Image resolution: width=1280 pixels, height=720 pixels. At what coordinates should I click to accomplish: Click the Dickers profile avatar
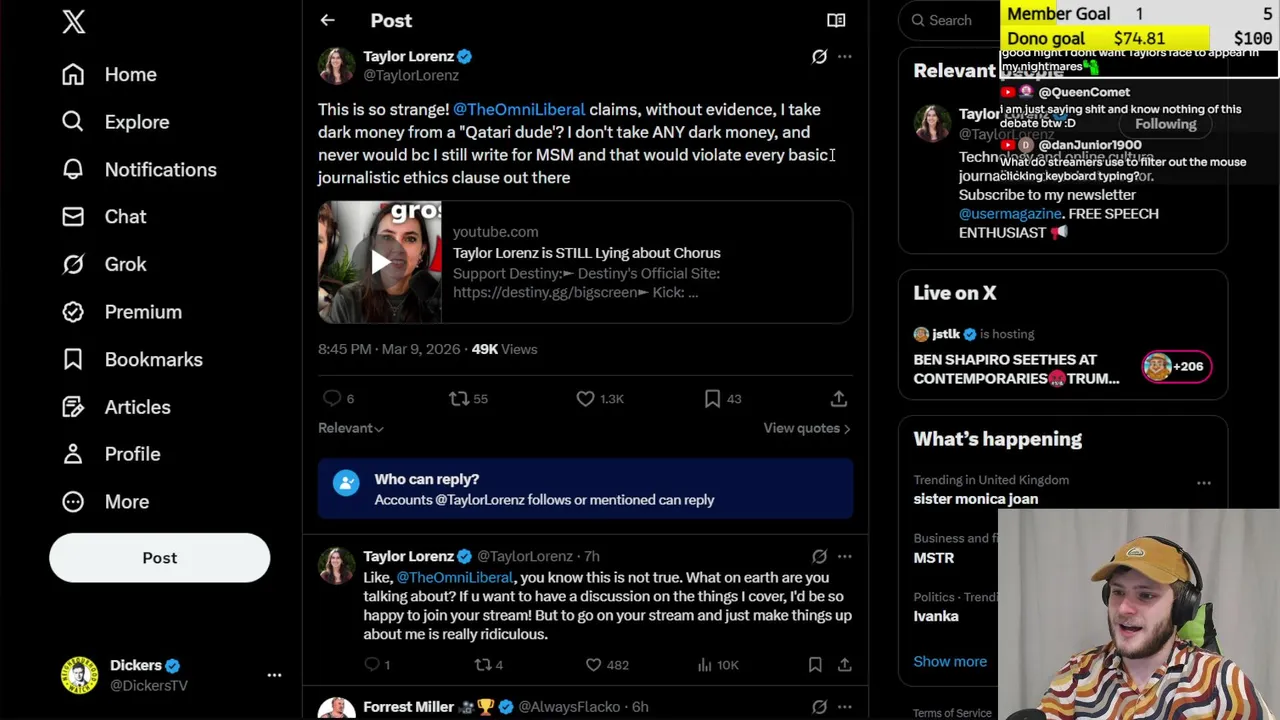point(79,676)
